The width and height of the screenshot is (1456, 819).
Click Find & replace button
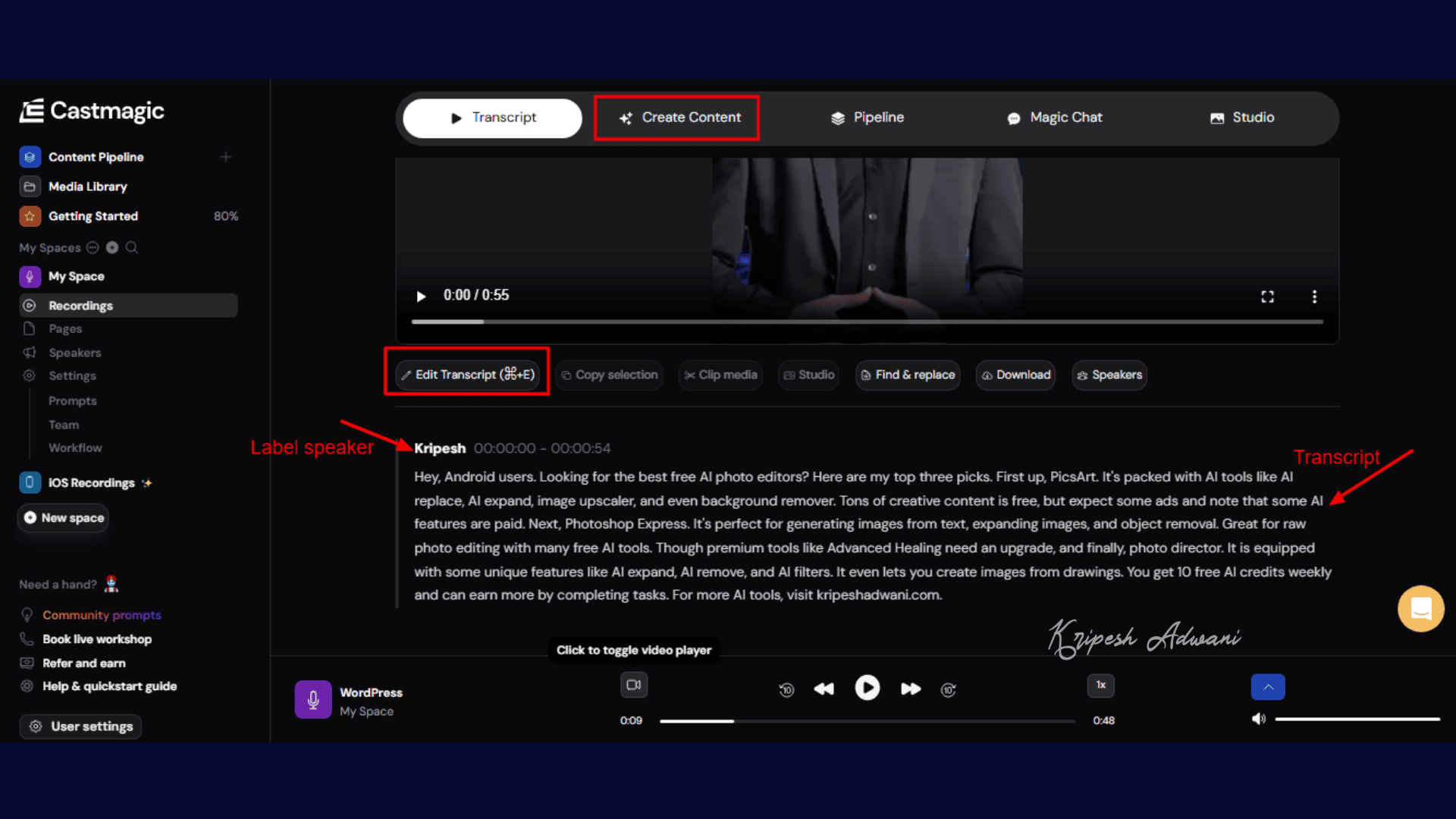(908, 375)
